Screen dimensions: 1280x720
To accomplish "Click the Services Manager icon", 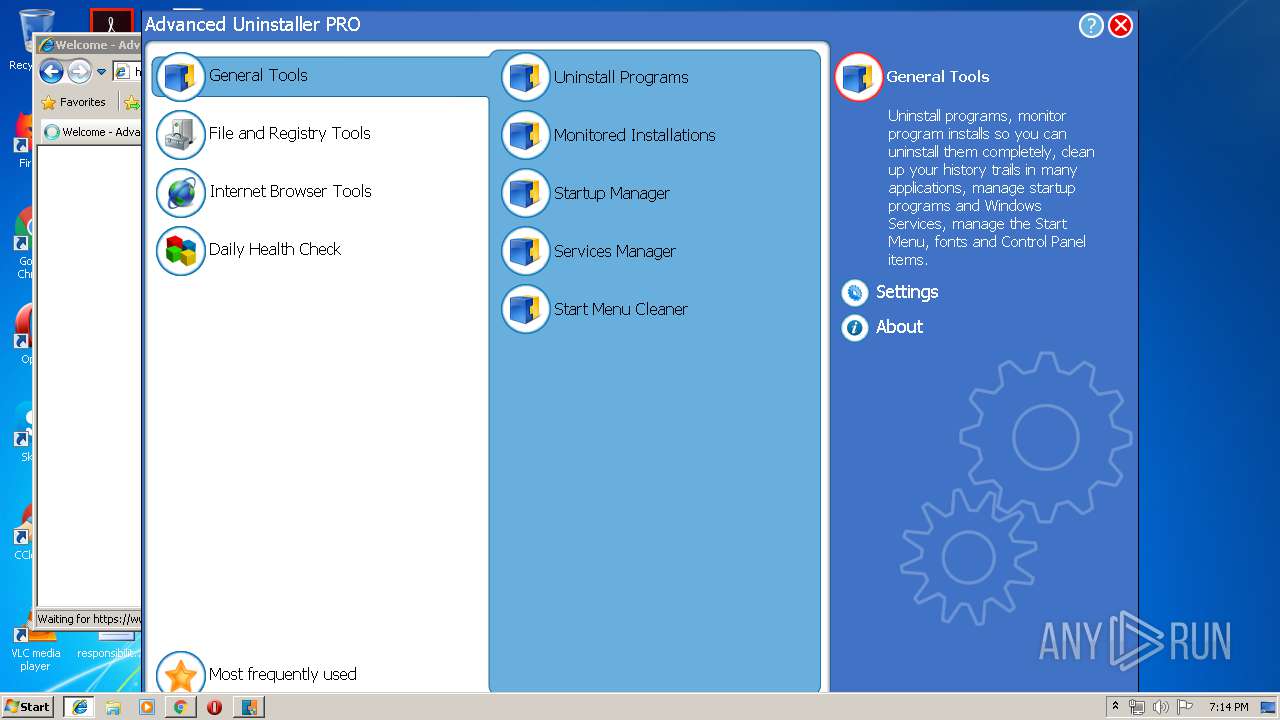I will [526, 251].
